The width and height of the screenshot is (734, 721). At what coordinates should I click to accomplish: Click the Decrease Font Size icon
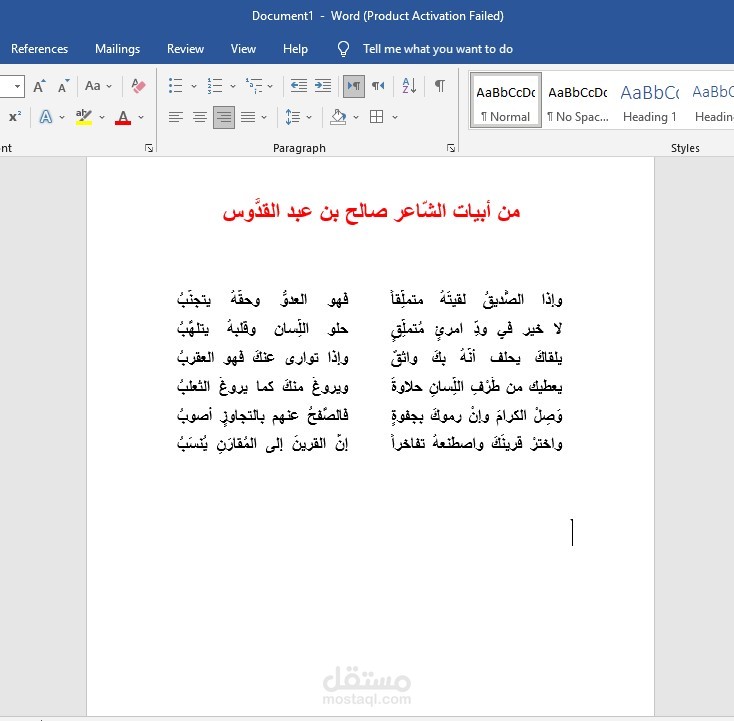point(63,86)
